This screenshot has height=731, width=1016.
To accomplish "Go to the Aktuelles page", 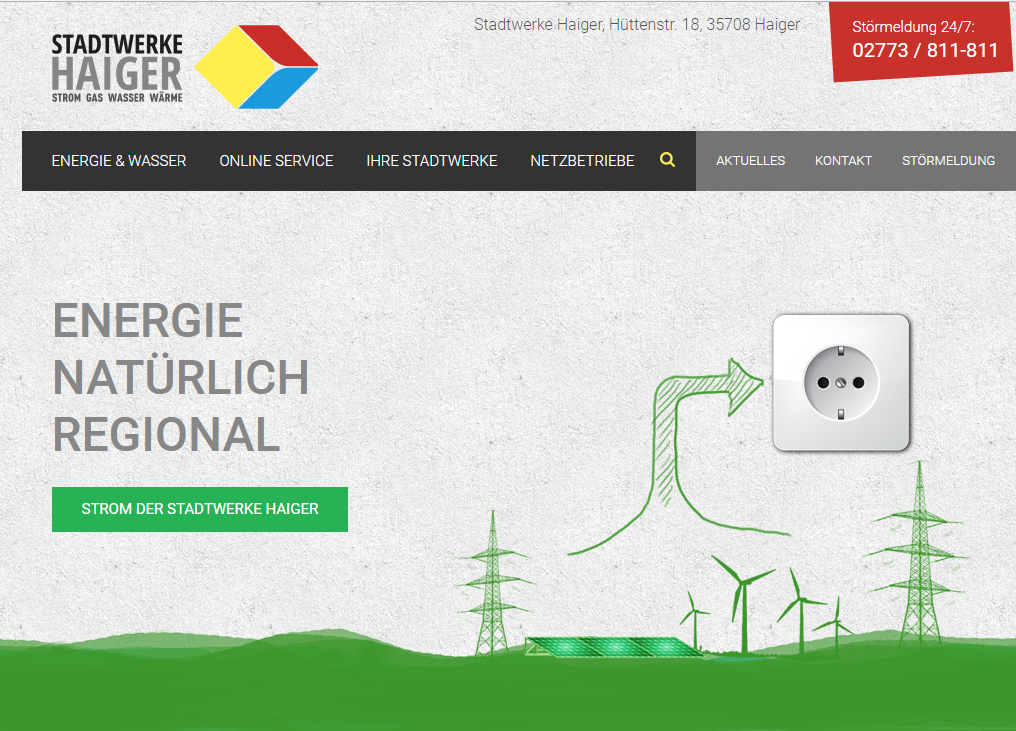I will [x=750, y=161].
